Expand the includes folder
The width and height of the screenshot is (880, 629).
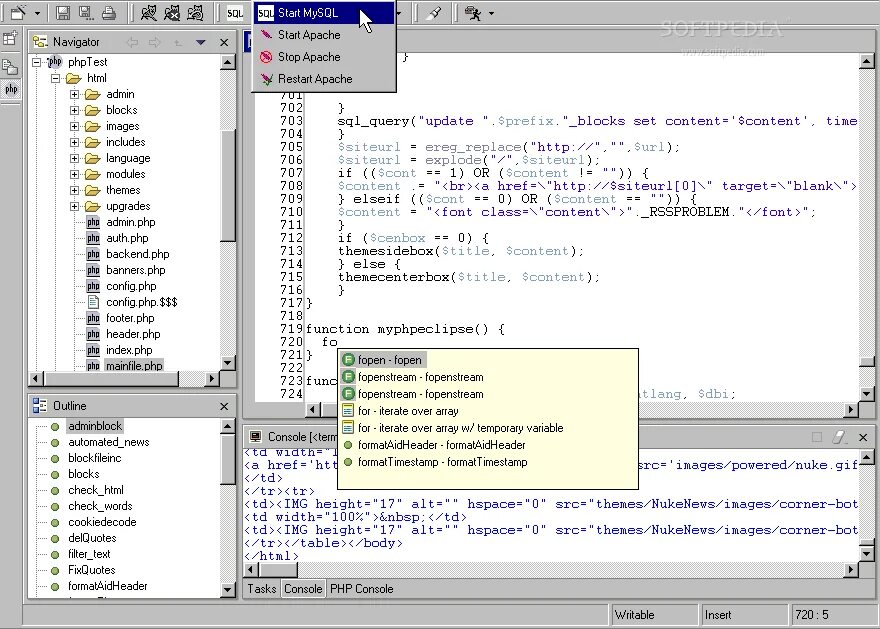click(74, 142)
